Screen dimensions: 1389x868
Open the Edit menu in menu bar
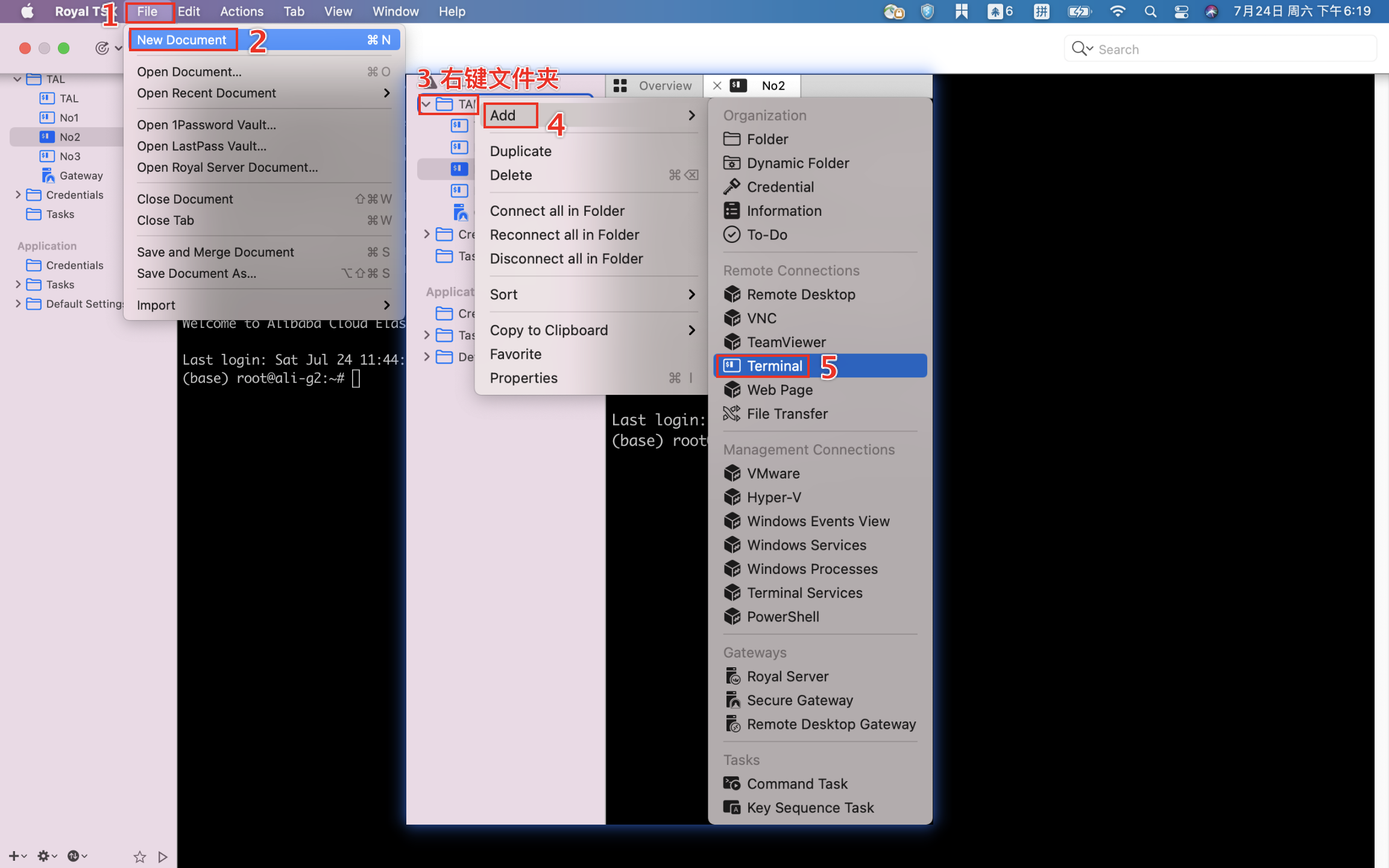(x=189, y=11)
